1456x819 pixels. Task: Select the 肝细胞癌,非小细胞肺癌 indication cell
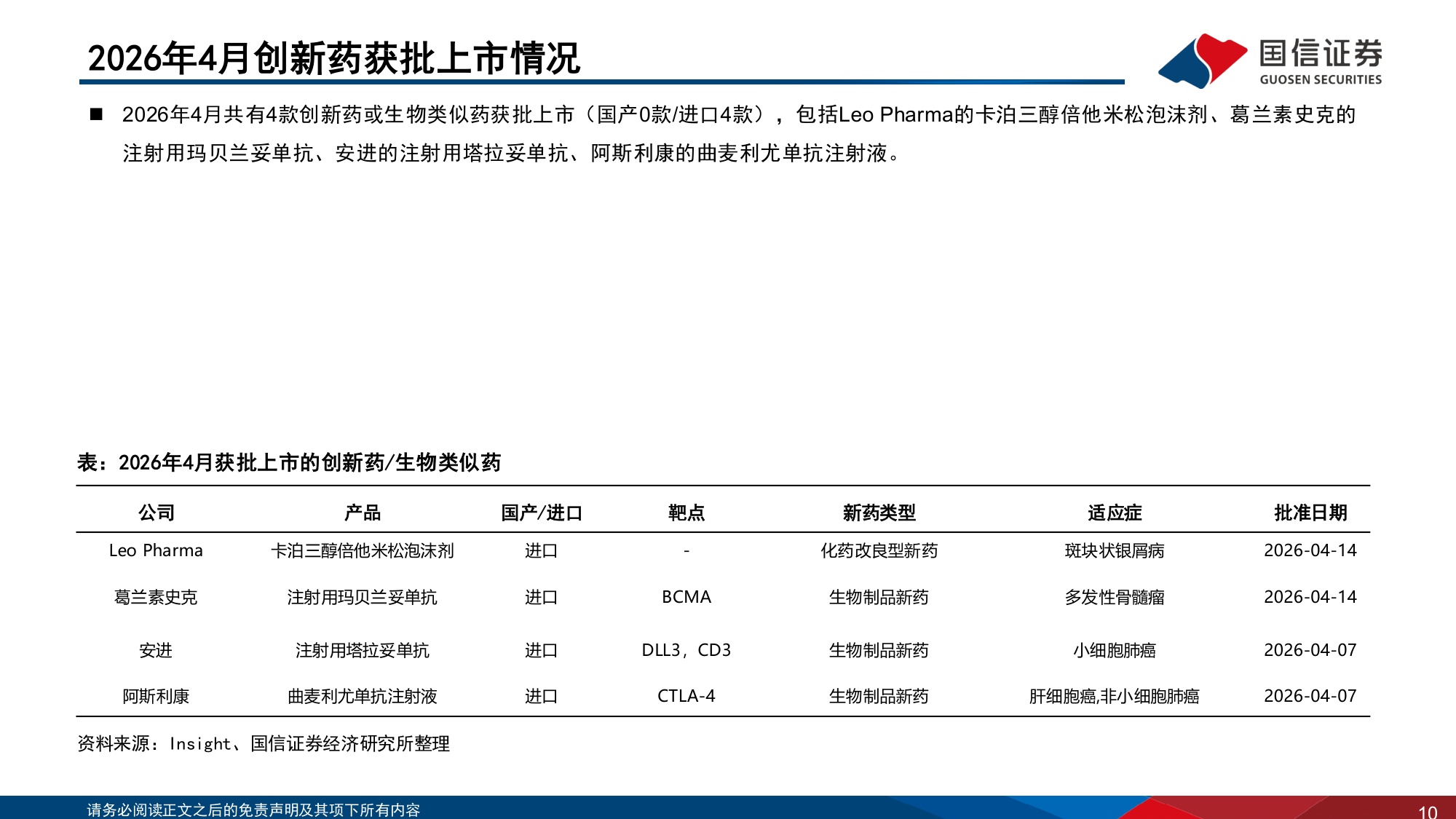pos(1114,696)
